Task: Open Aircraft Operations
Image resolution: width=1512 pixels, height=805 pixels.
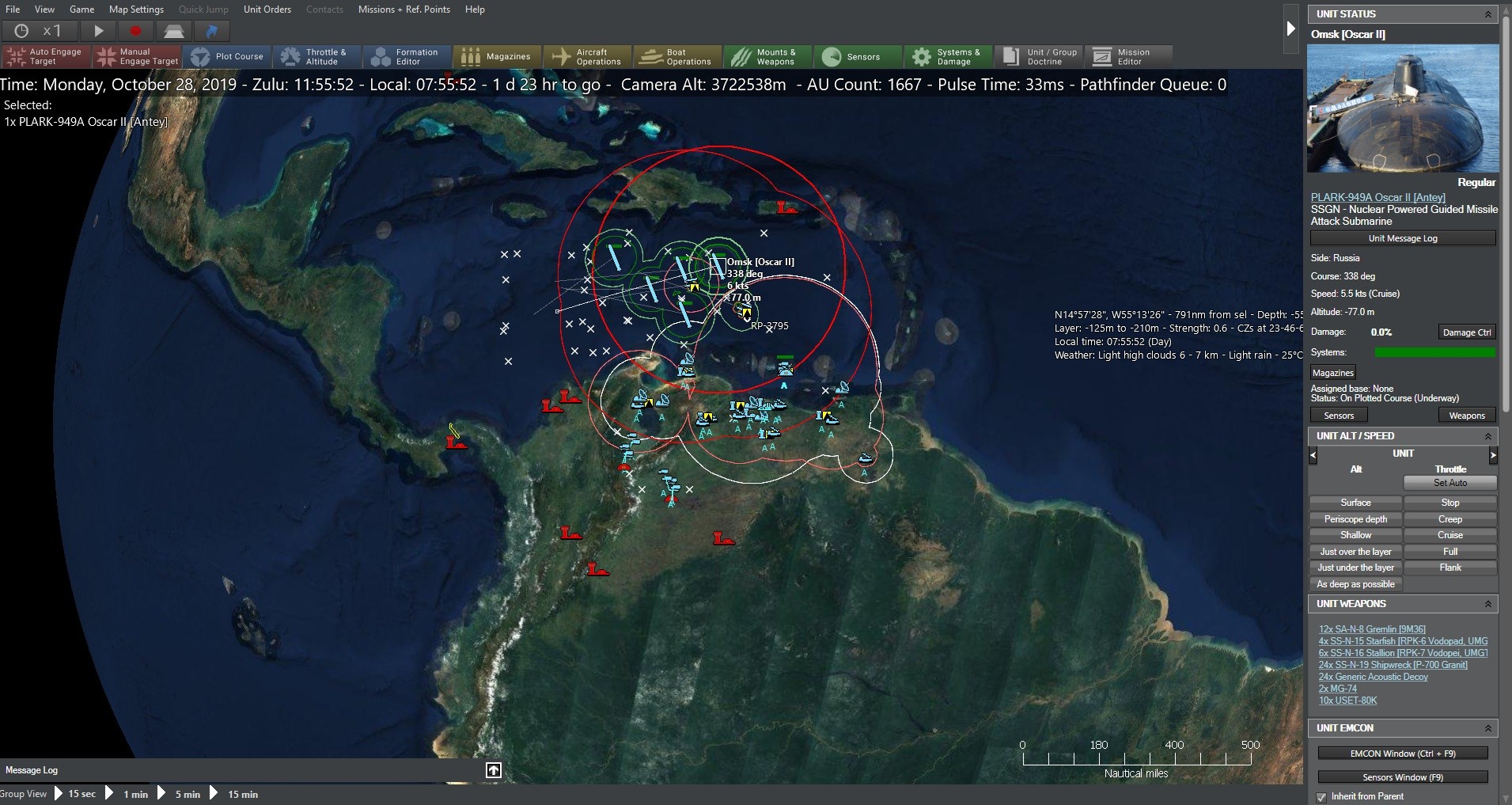Action: [x=587, y=56]
